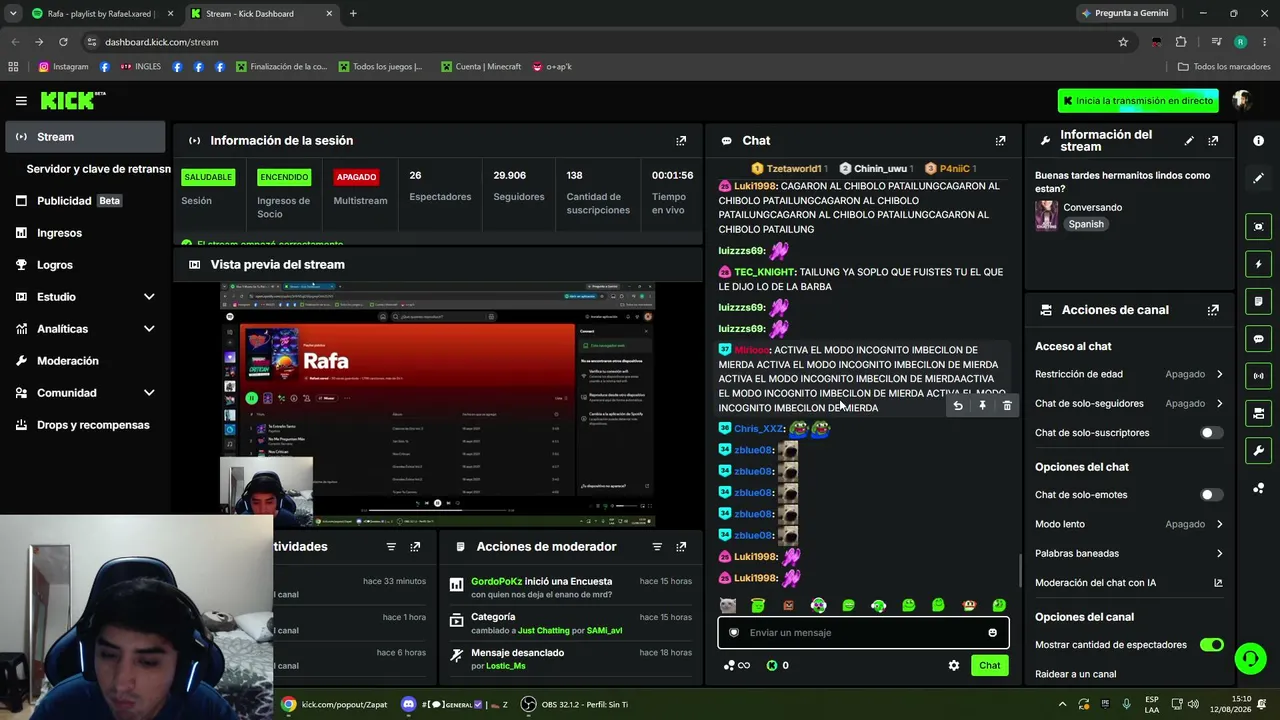Toggle the broadcast signal panel icon
Viewport: 1280px width, 720px height.
(1259, 376)
